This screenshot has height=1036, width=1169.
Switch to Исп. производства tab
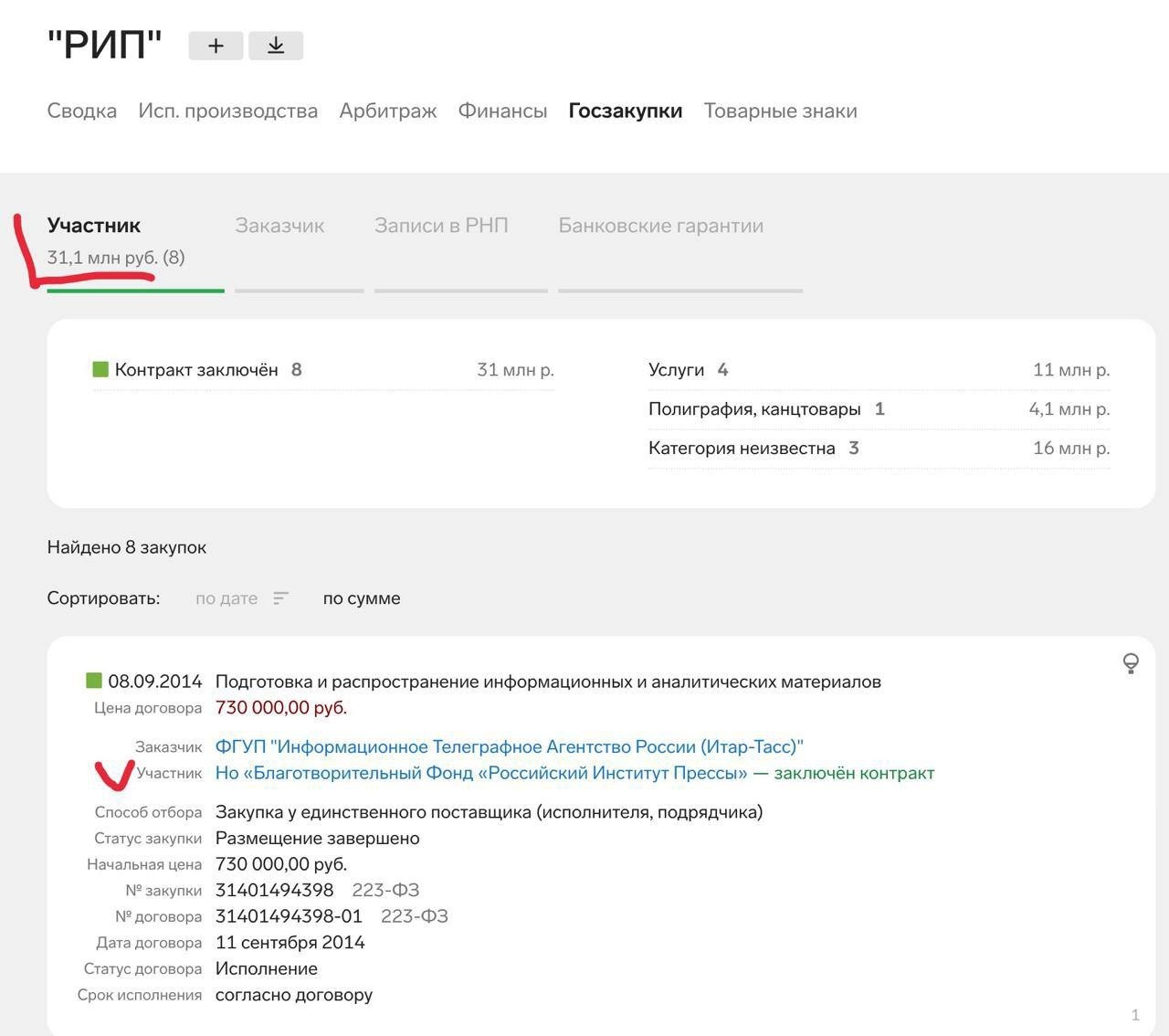[x=227, y=111]
